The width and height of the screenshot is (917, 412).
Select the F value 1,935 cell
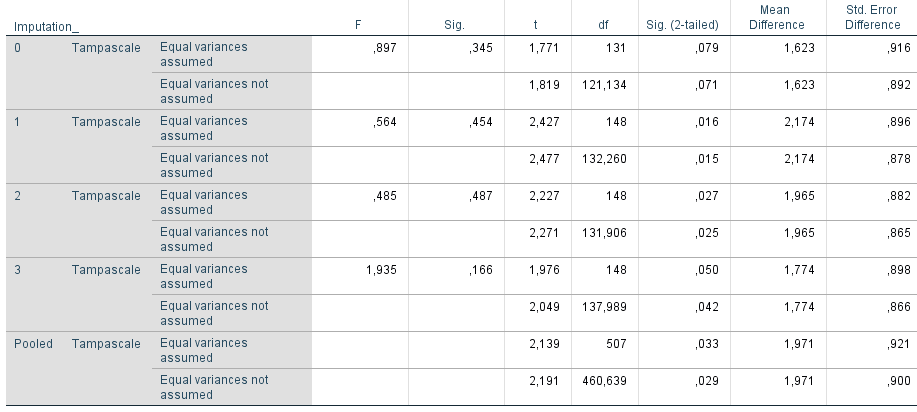380,269
